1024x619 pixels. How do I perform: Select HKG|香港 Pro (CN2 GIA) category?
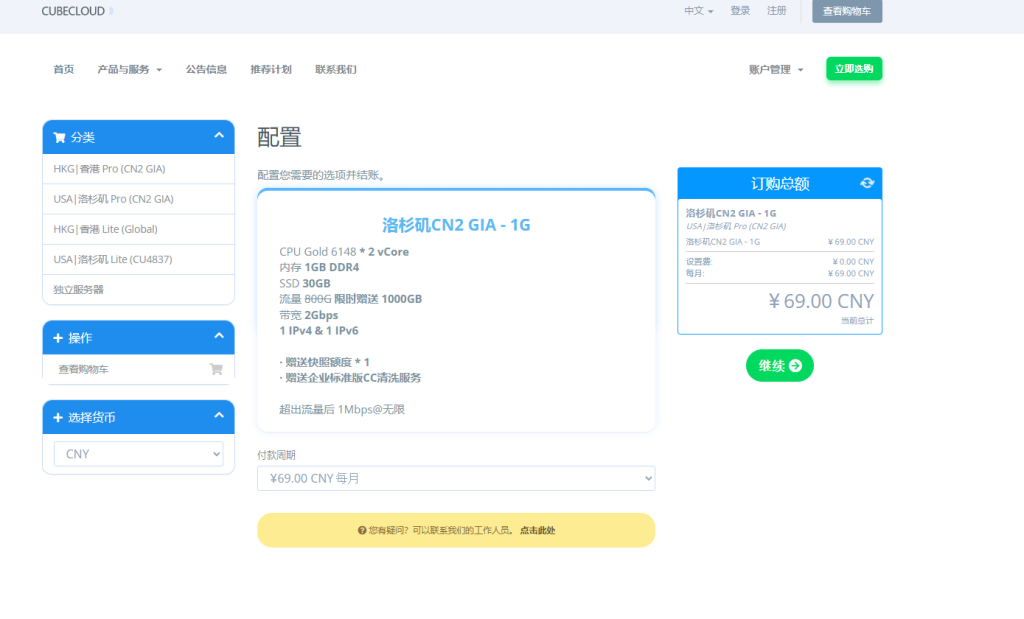pyautogui.click(x=109, y=169)
